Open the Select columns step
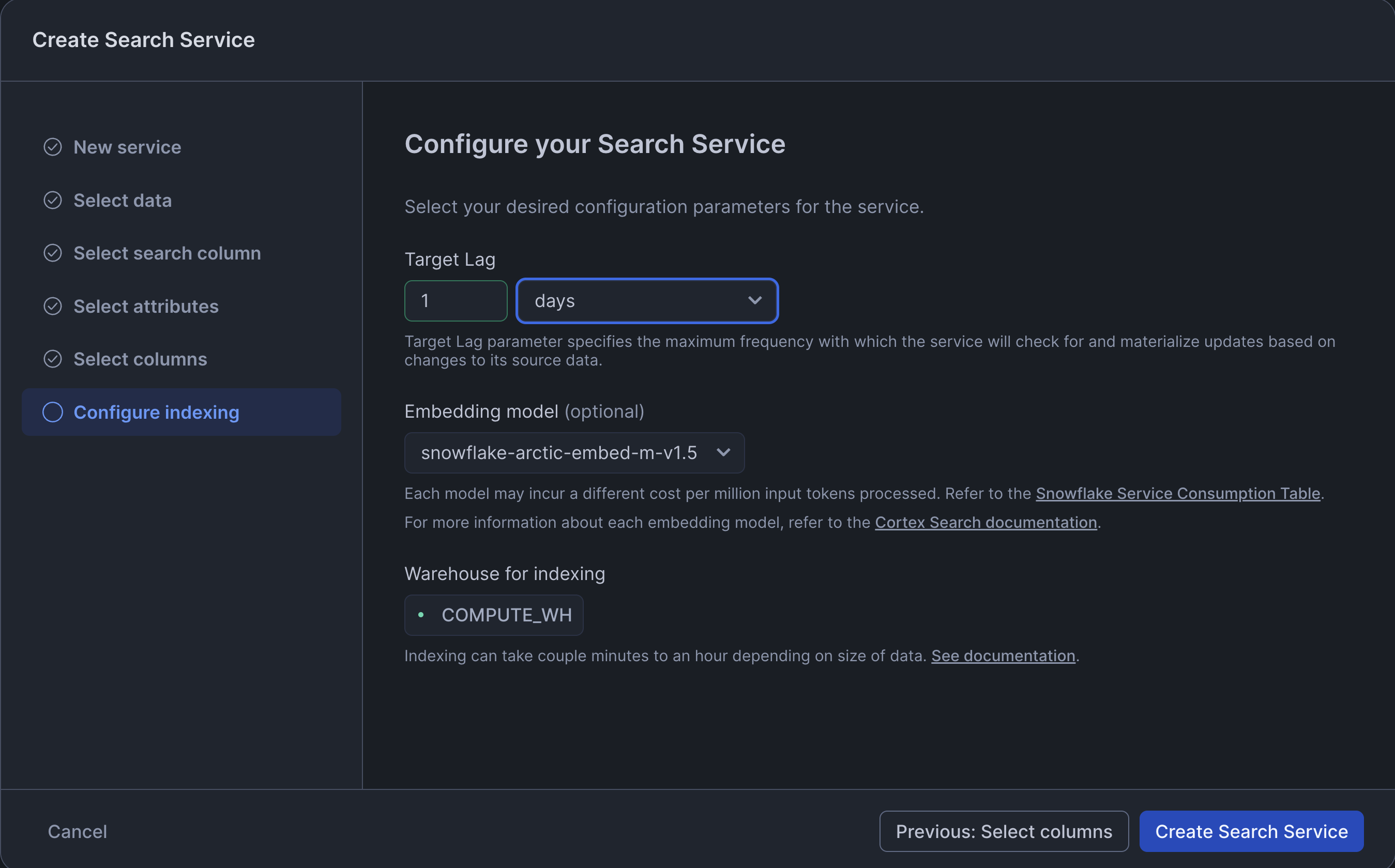The width and height of the screenshot is (1395, 868). point(140,359)
